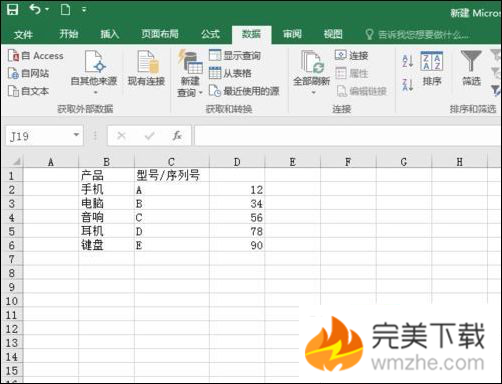This screenshot has height=384, width=502.
Task: Open the 全部刷新 dropdown arrow
Action: click(313, 93)
